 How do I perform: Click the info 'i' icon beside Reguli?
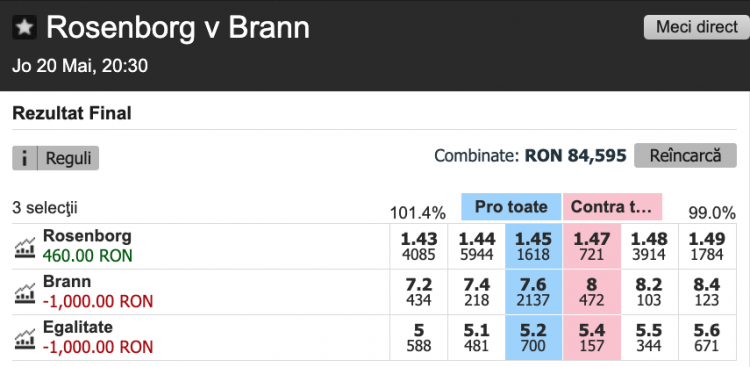point(24,158)
